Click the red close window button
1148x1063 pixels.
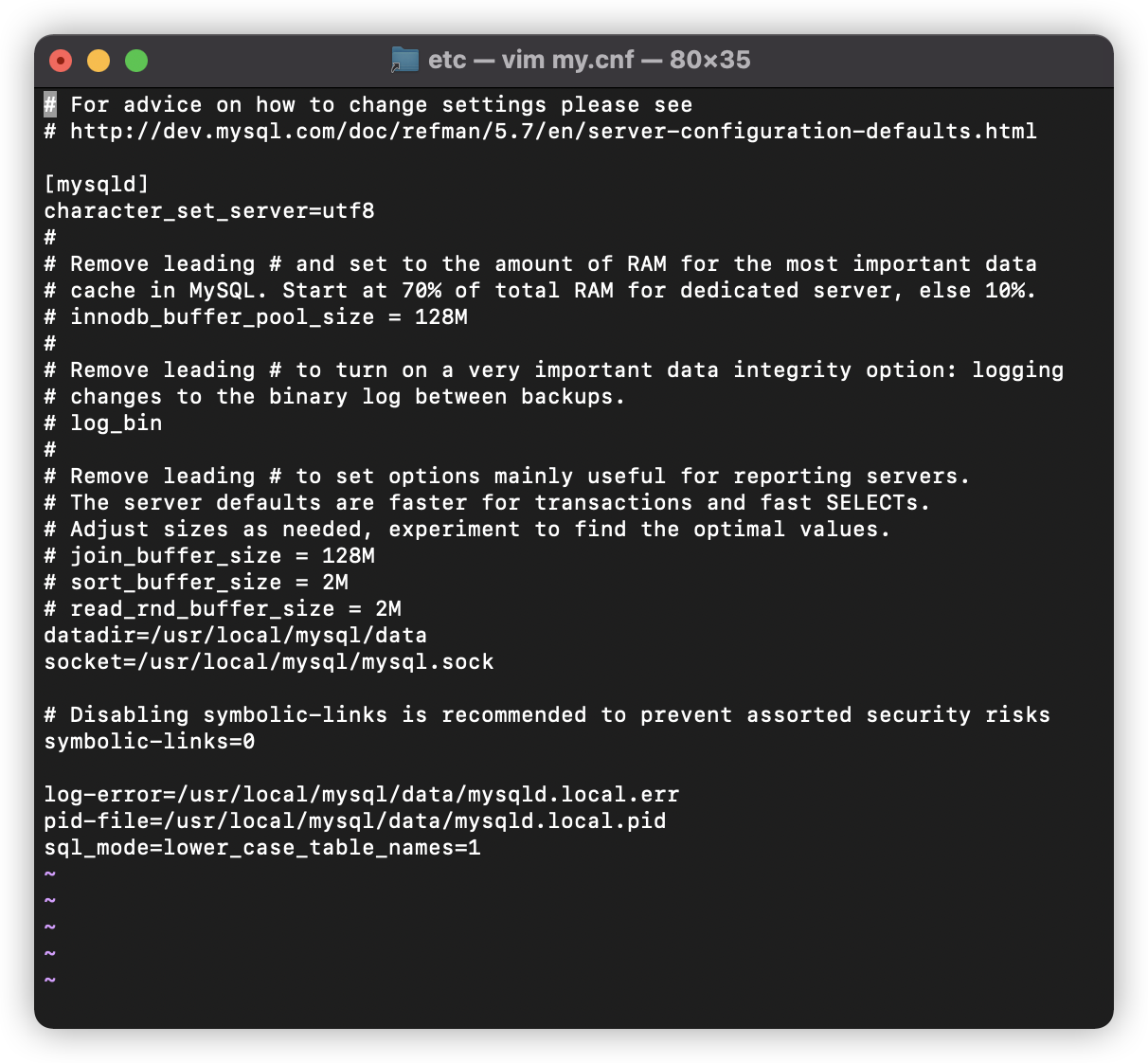61,61
